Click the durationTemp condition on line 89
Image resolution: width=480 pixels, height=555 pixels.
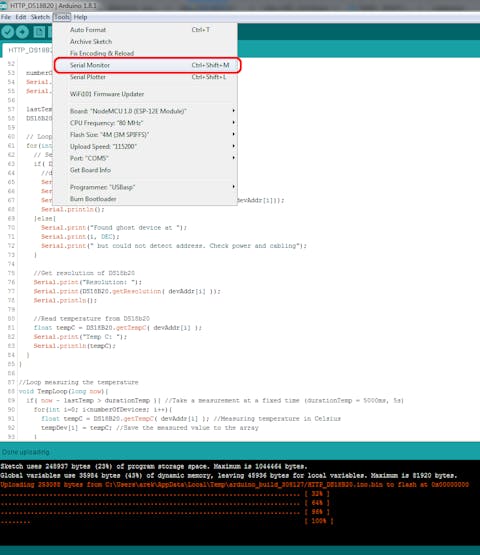pos(93,400)
